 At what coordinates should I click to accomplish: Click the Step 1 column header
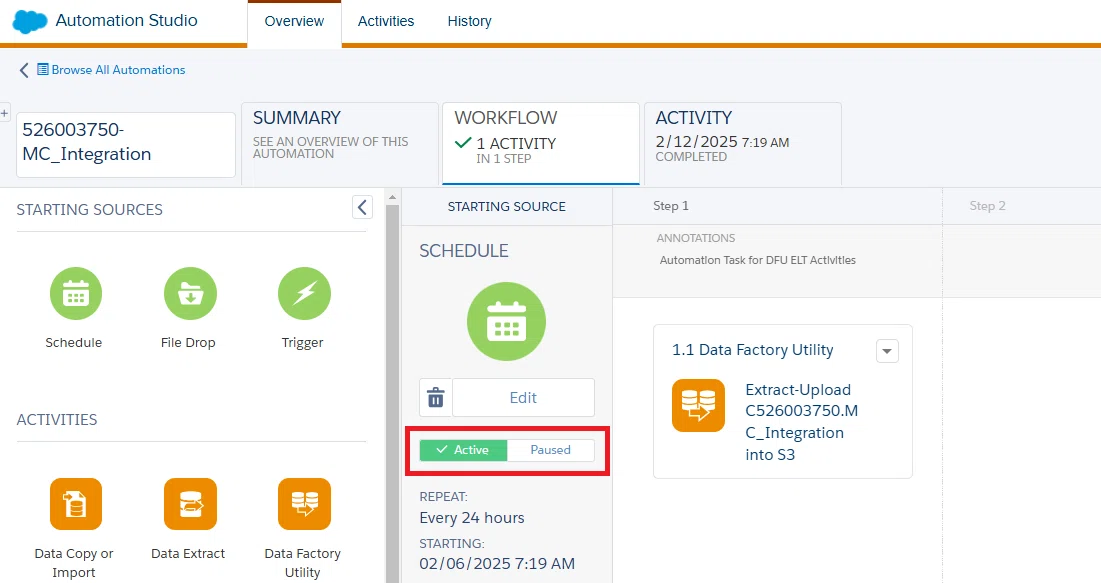(x=671, y=206)
